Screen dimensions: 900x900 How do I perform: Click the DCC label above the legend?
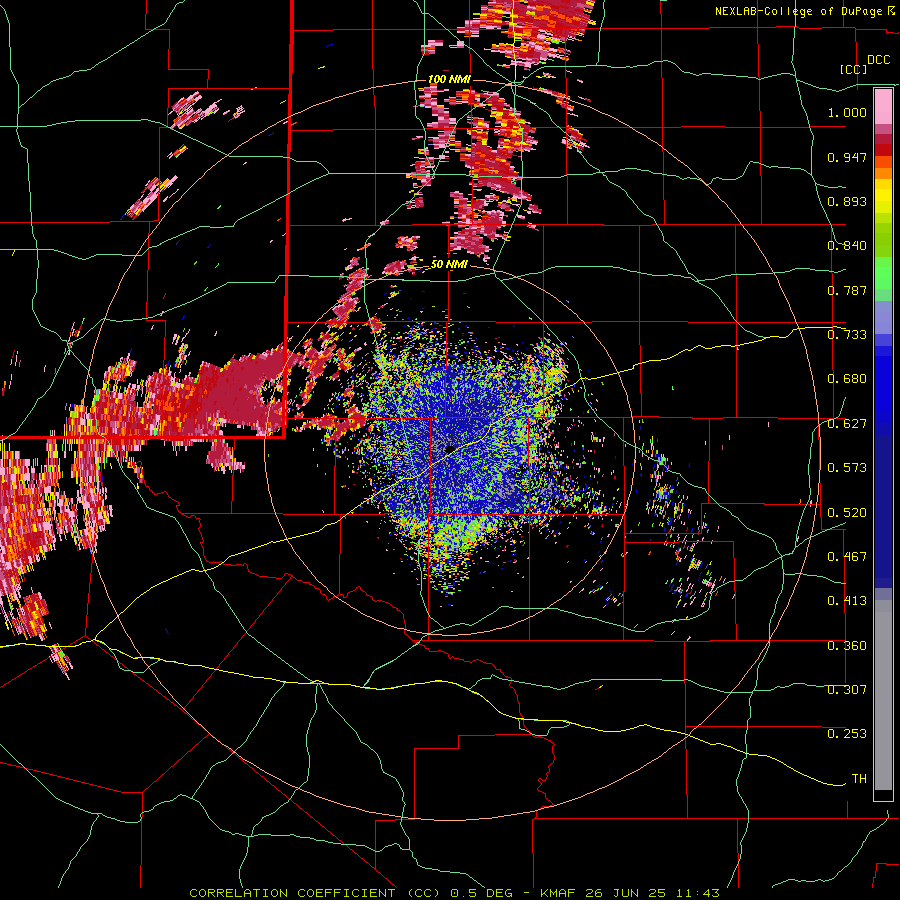(878, 60)
